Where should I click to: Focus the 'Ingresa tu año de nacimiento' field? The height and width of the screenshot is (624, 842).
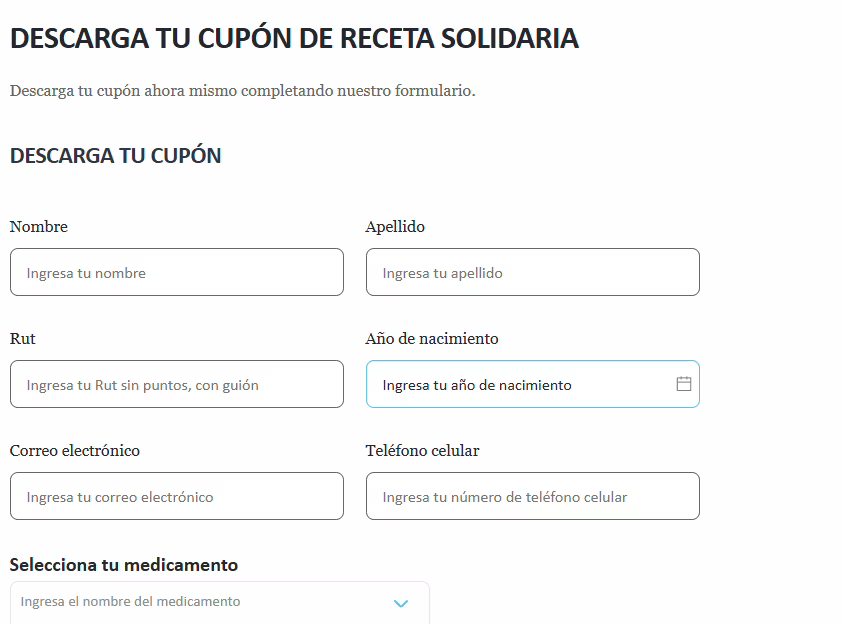(x=533, y=384)
